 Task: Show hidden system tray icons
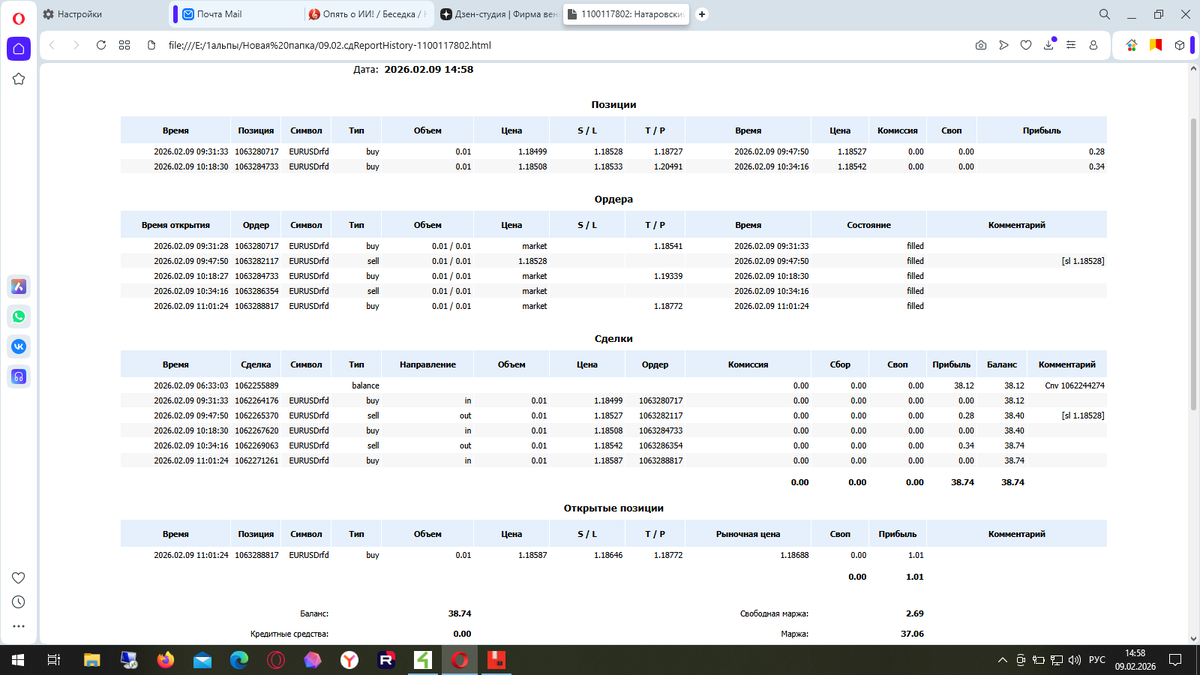[x=1003, y=659]
